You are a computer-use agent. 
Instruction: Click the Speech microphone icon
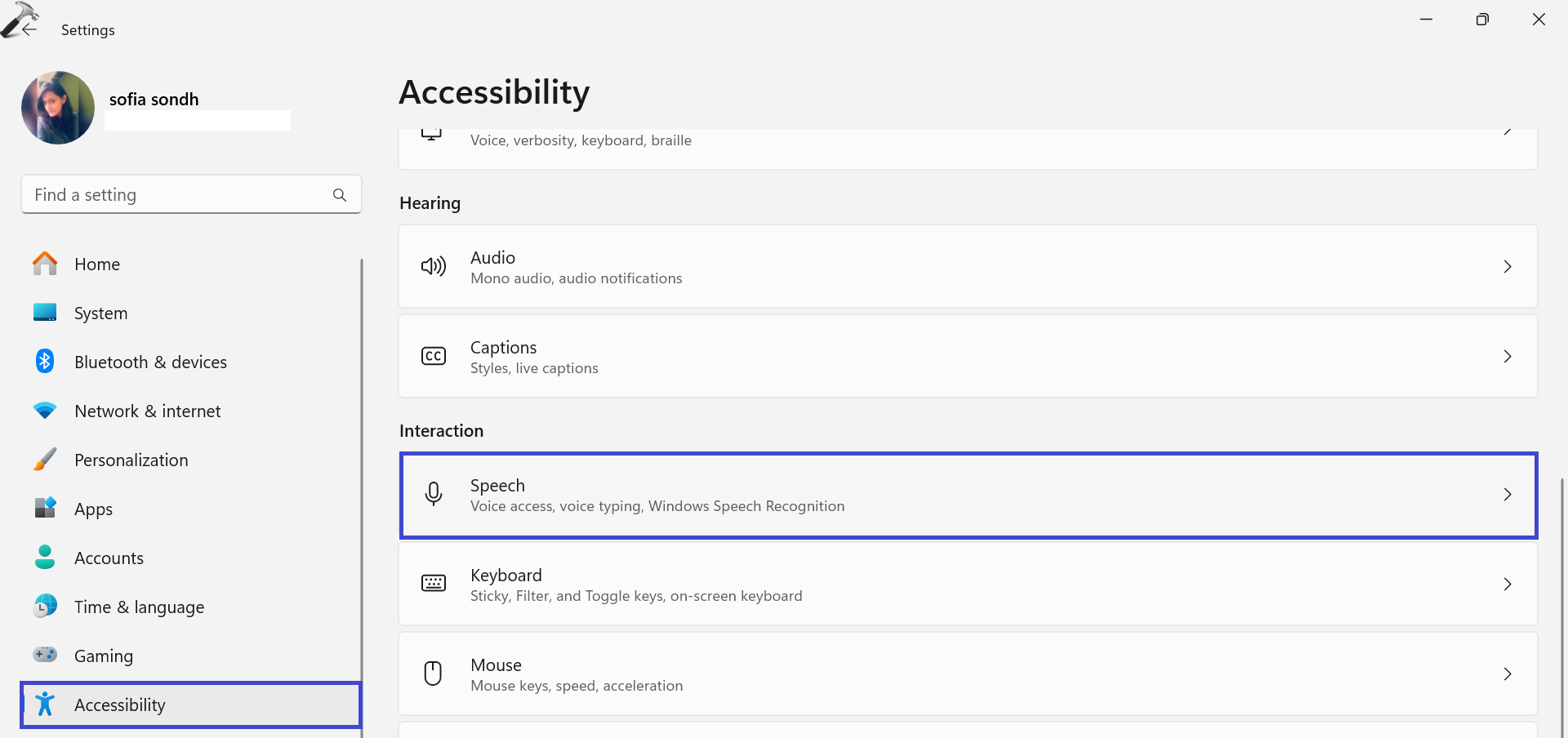[x=434, y=495]
